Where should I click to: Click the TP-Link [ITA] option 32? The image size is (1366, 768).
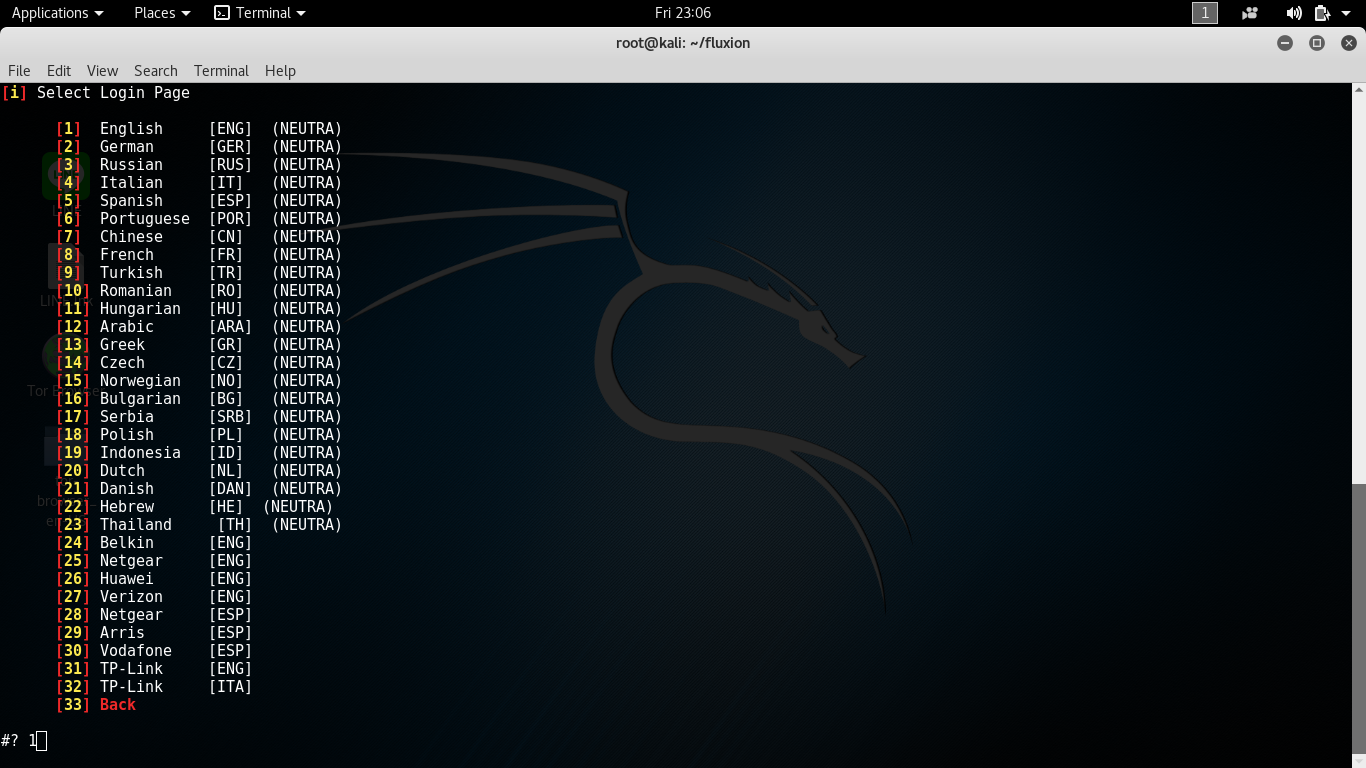pos(154,687)
